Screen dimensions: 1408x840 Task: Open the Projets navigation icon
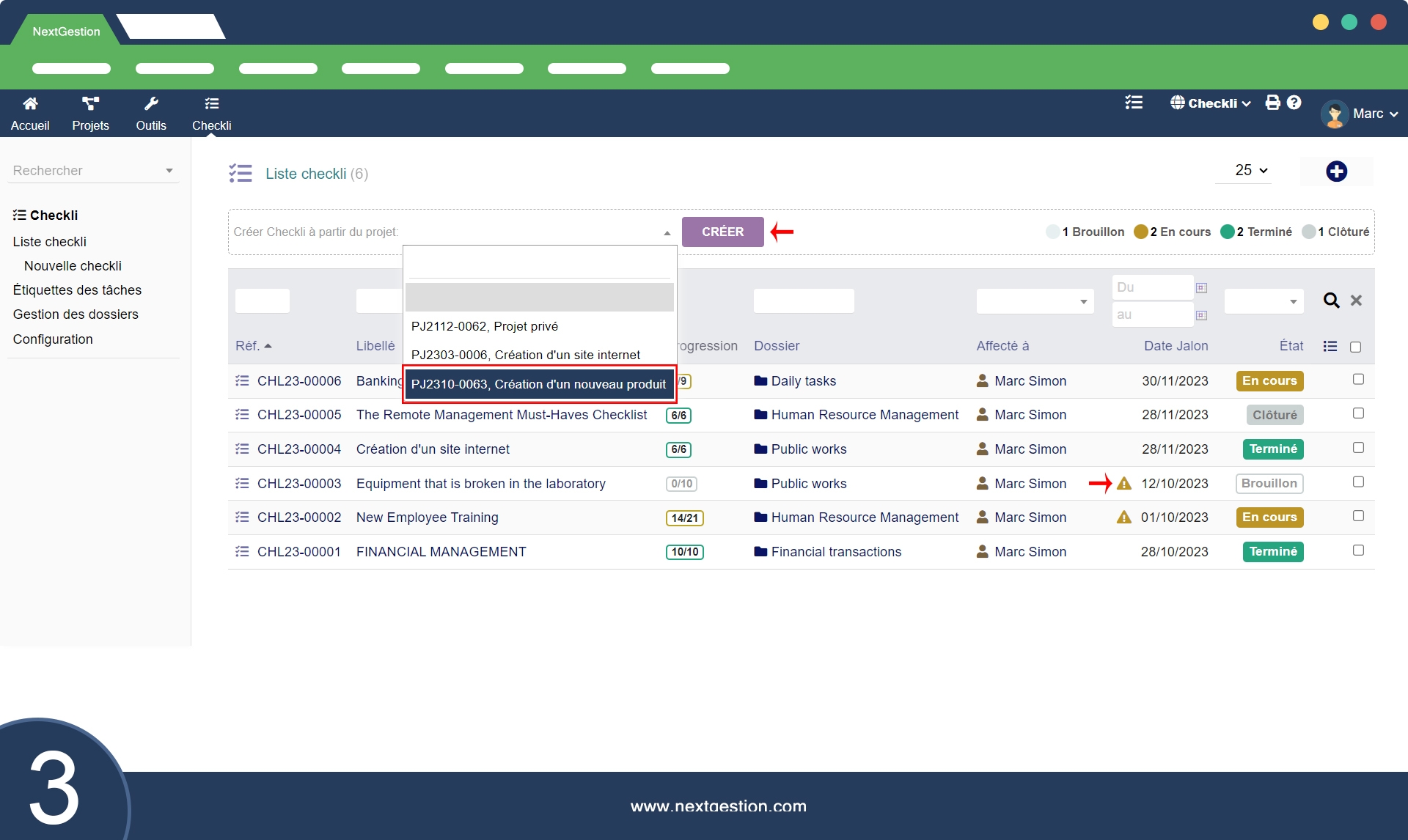(x=90, y=103)
